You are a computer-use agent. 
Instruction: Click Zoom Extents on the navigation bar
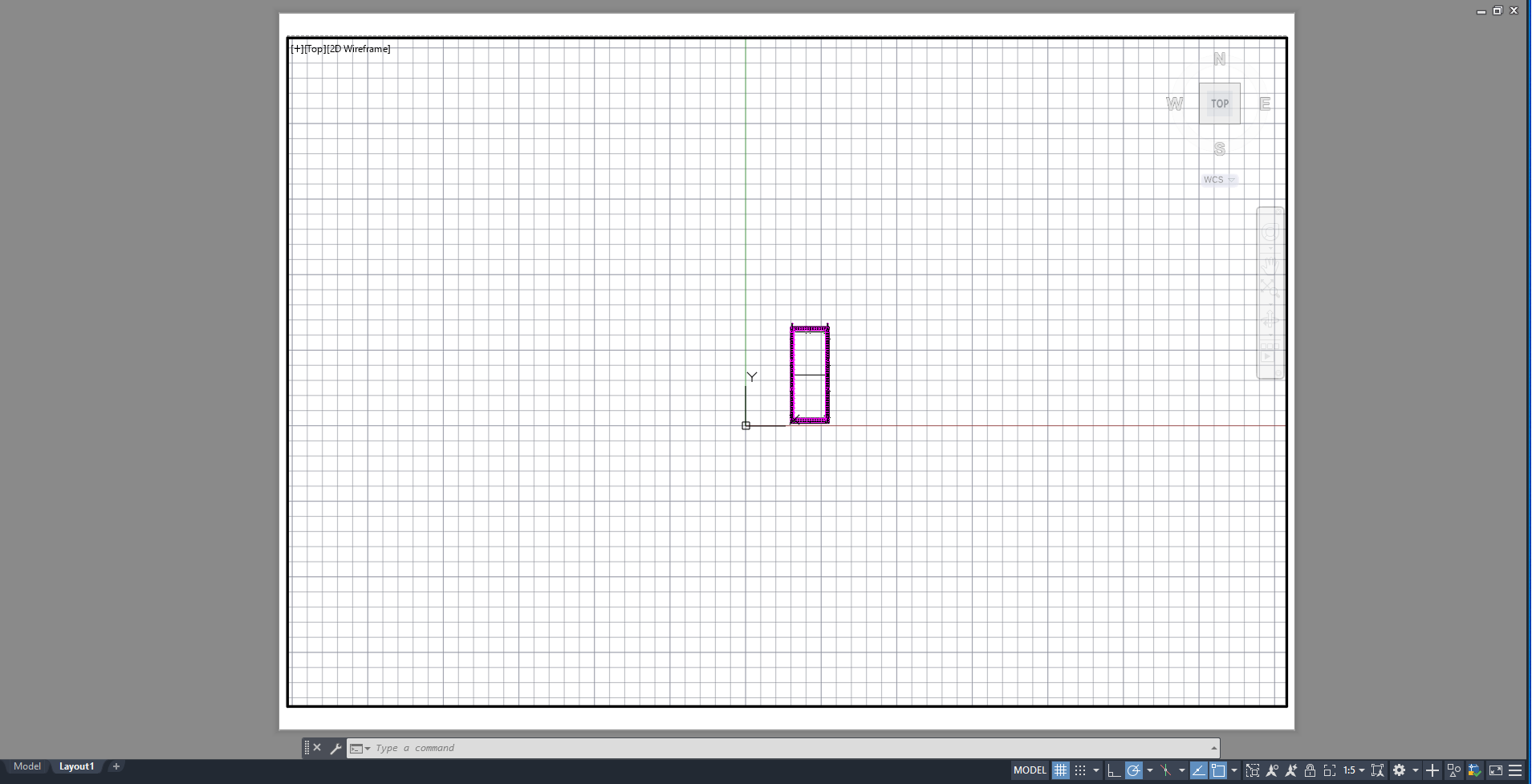point(1270,286)
